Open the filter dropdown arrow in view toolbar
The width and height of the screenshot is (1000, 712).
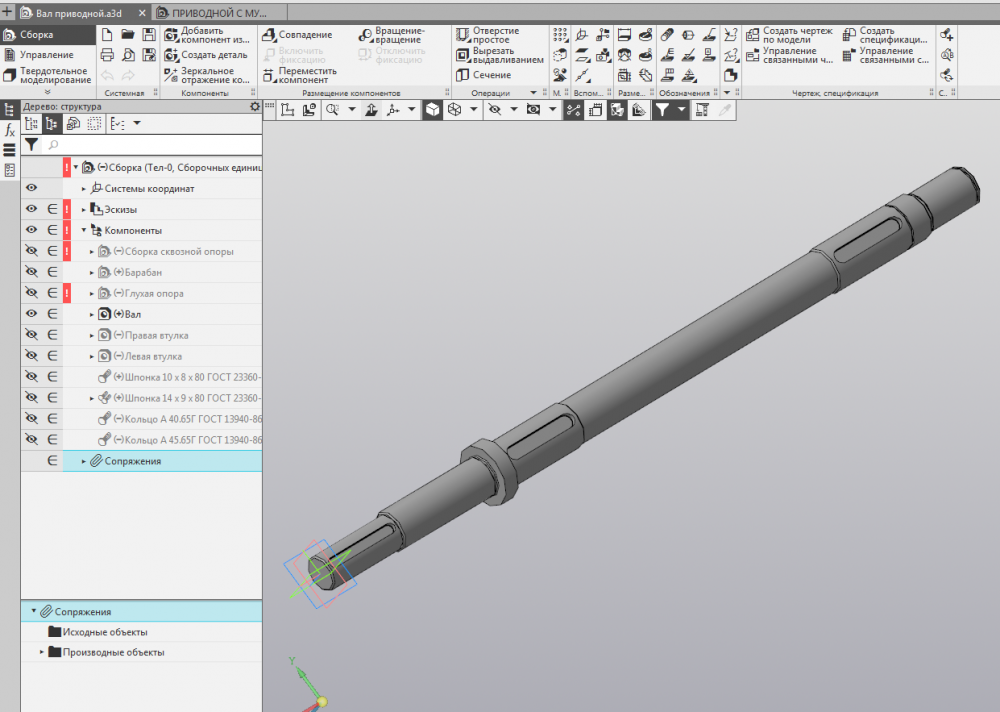682,110
